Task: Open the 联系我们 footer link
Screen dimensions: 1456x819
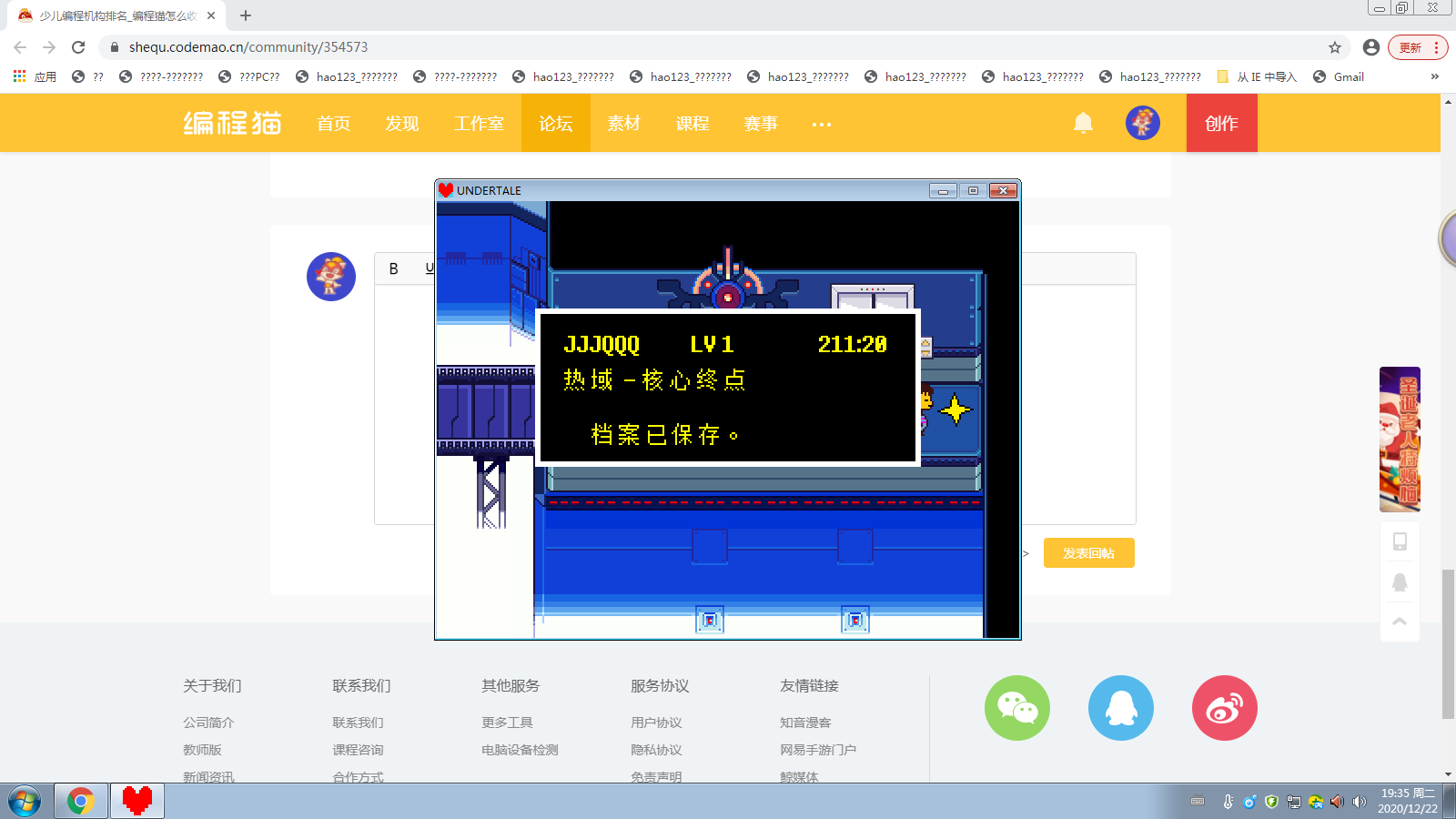Action: coord(358,723)
